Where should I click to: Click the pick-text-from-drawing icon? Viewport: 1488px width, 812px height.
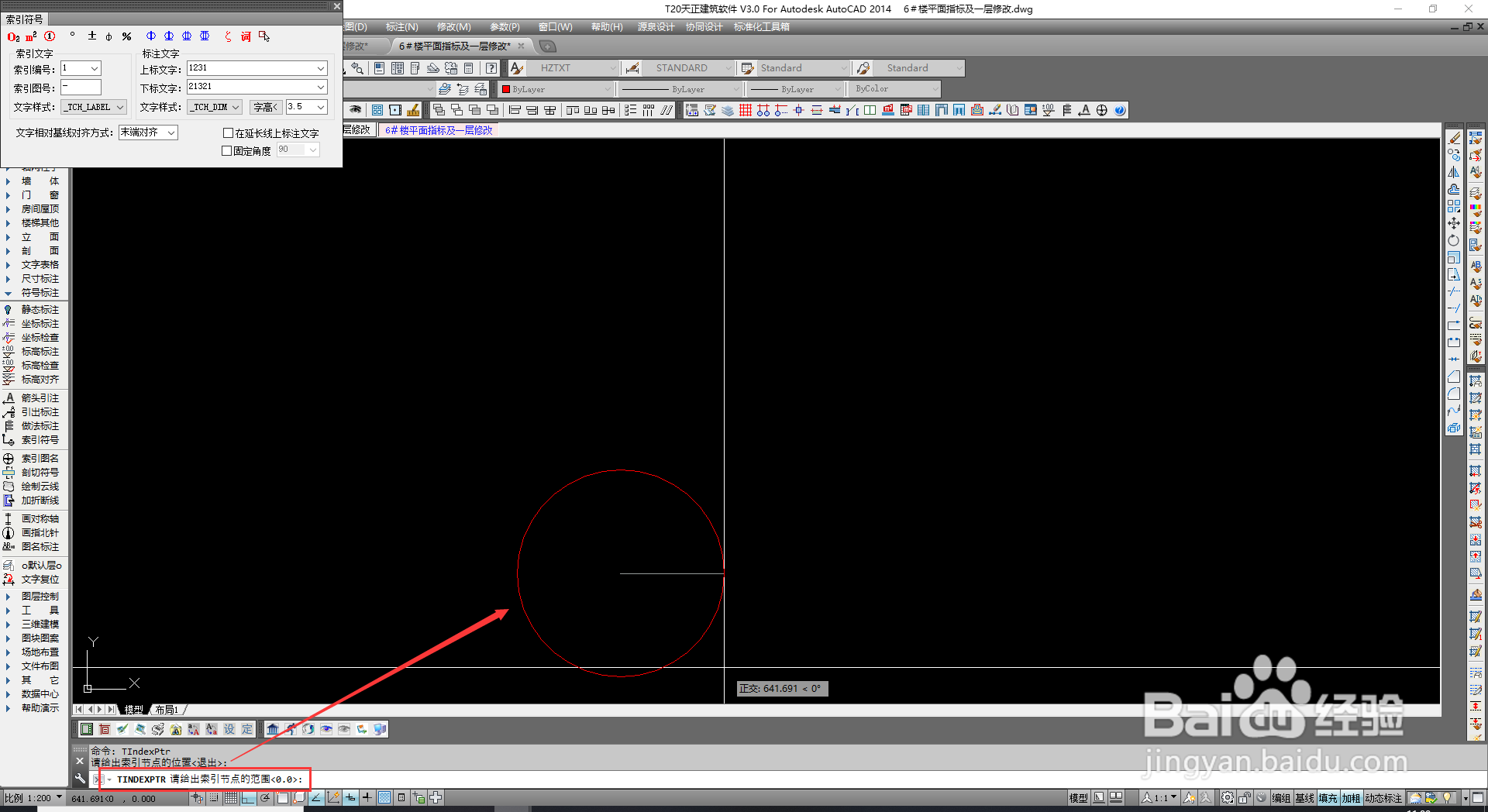[264, 36]
